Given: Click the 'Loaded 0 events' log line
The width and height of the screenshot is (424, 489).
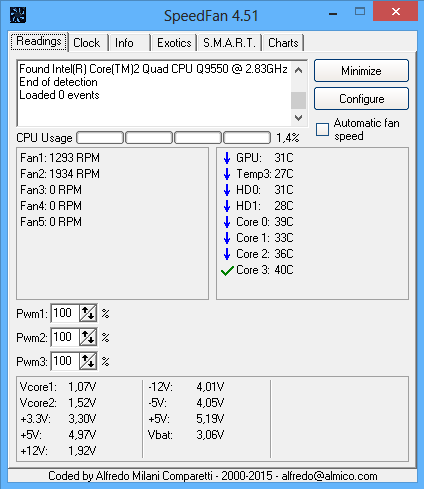Looking at the screenshot, I should 59,95.
